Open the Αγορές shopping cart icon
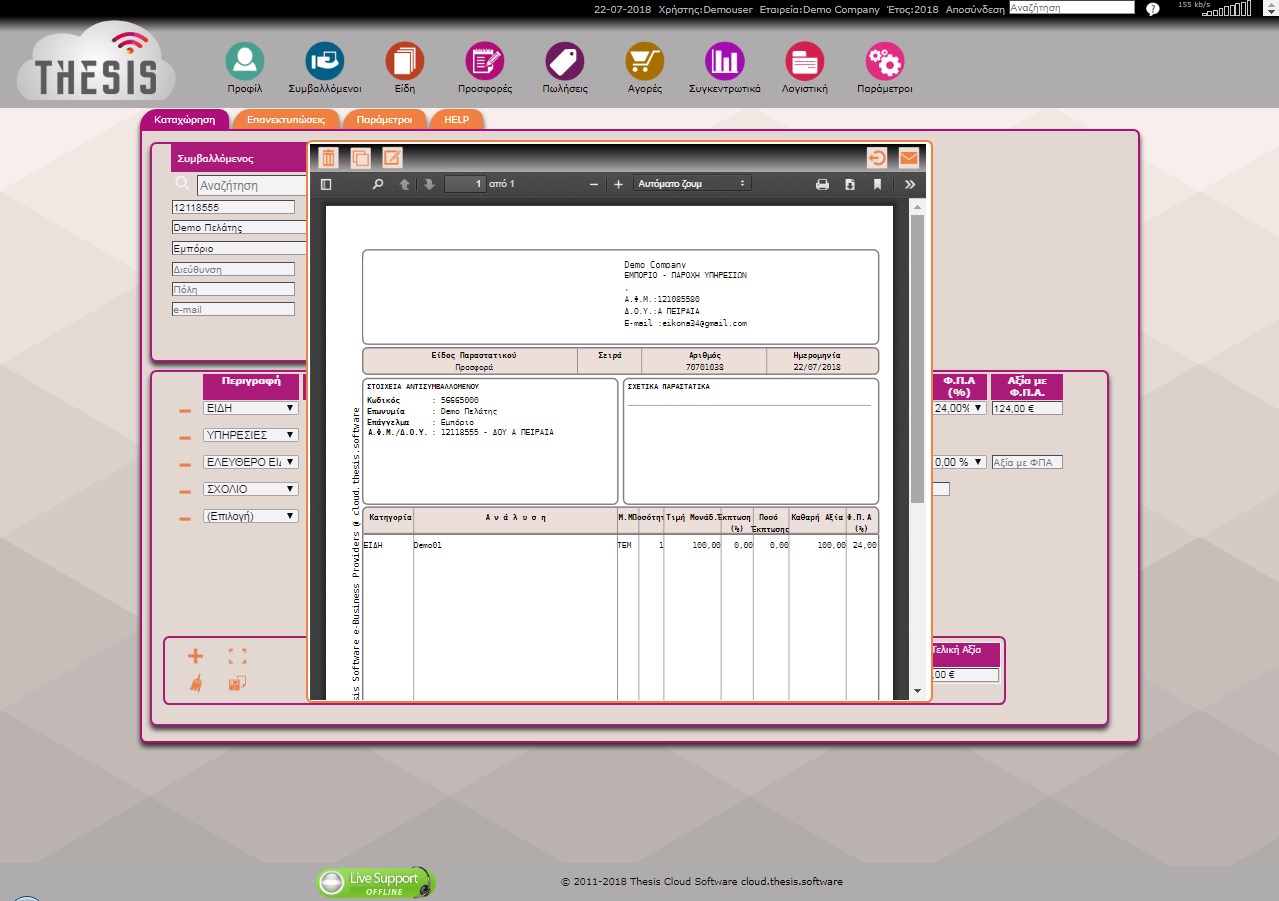 [644, 62]
